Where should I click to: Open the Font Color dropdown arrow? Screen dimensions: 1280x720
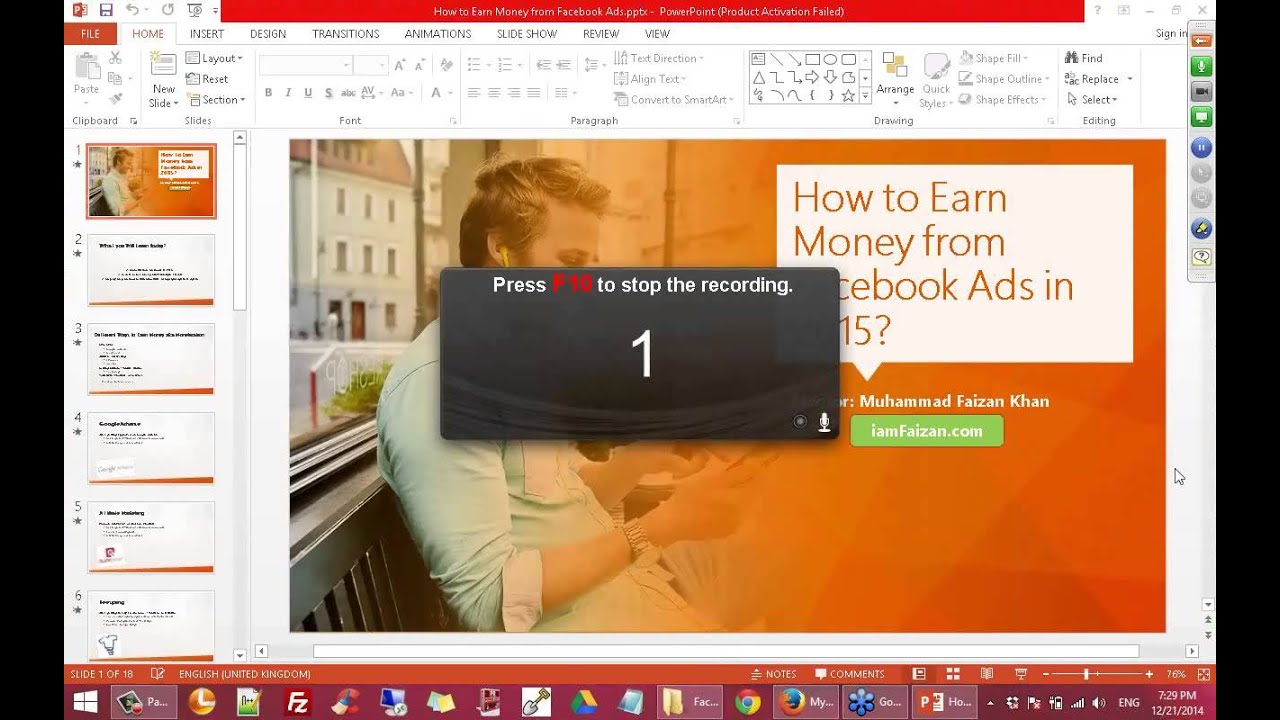[x=449, y=93]
